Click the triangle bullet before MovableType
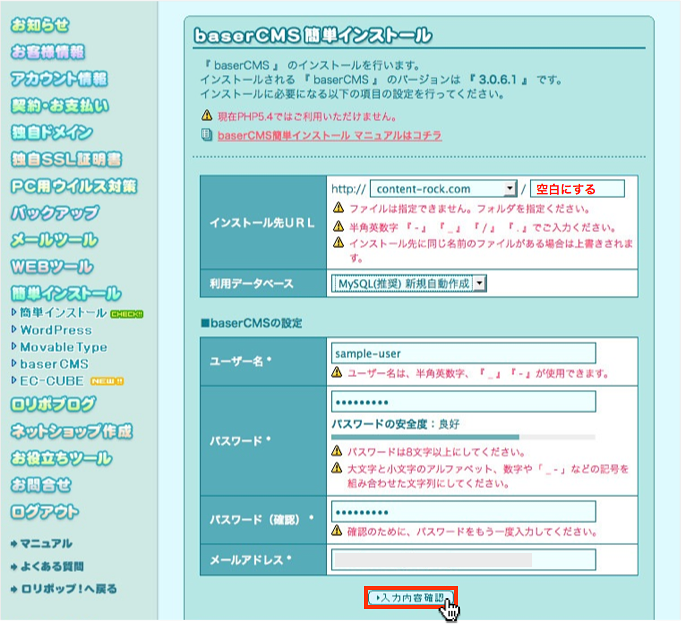Image resolution: width=681 pixels, height=624 pixels. [x=14, y=347]
